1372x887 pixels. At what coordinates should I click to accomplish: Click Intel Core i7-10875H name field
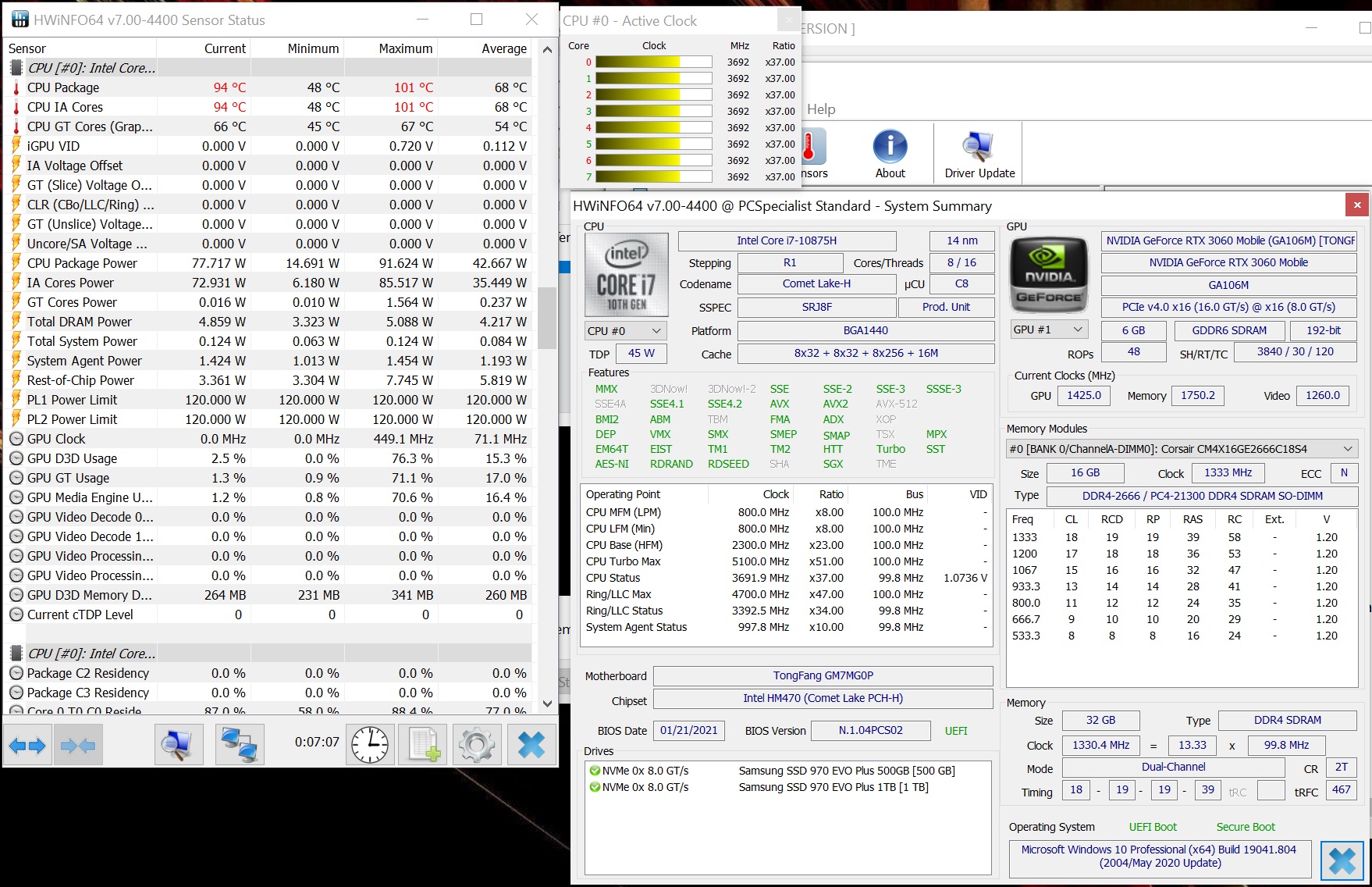click(787, 240)
